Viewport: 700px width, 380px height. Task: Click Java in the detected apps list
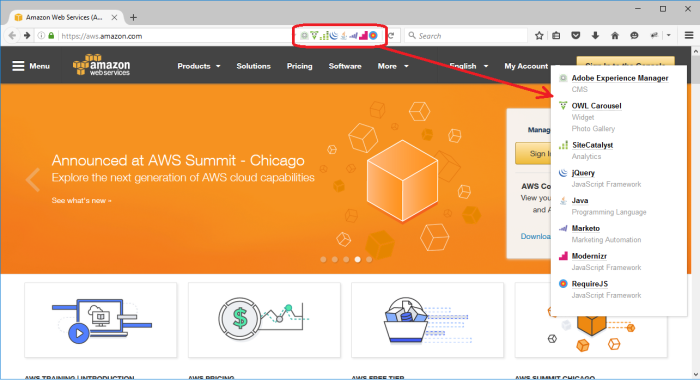[580, 200]
